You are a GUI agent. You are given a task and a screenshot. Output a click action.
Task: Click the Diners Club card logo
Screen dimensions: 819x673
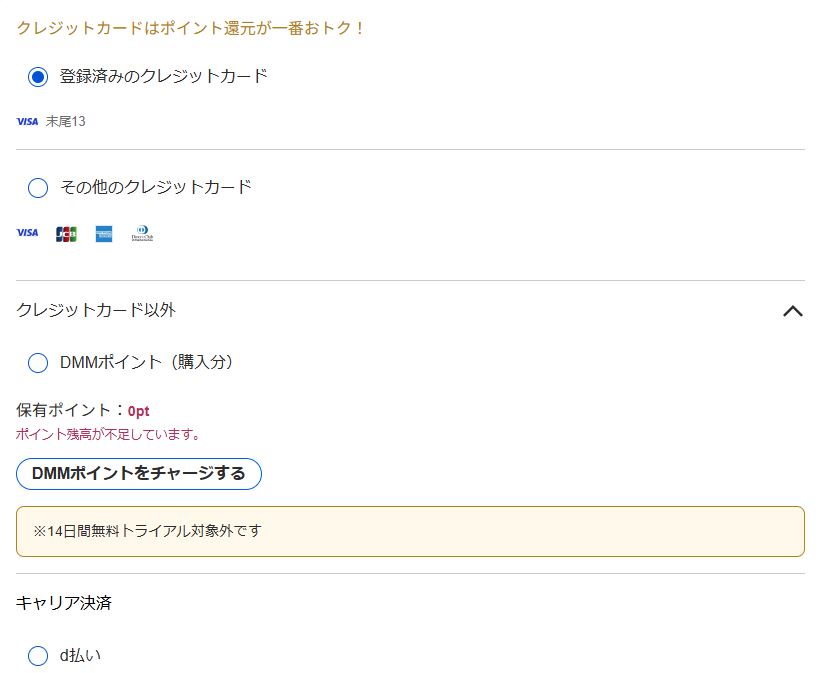pos(142,234)
